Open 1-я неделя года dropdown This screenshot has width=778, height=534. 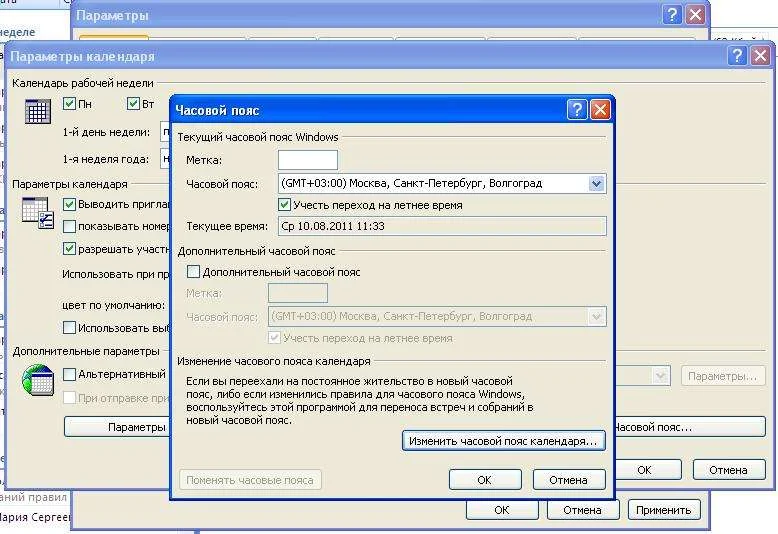pos(165,159)
